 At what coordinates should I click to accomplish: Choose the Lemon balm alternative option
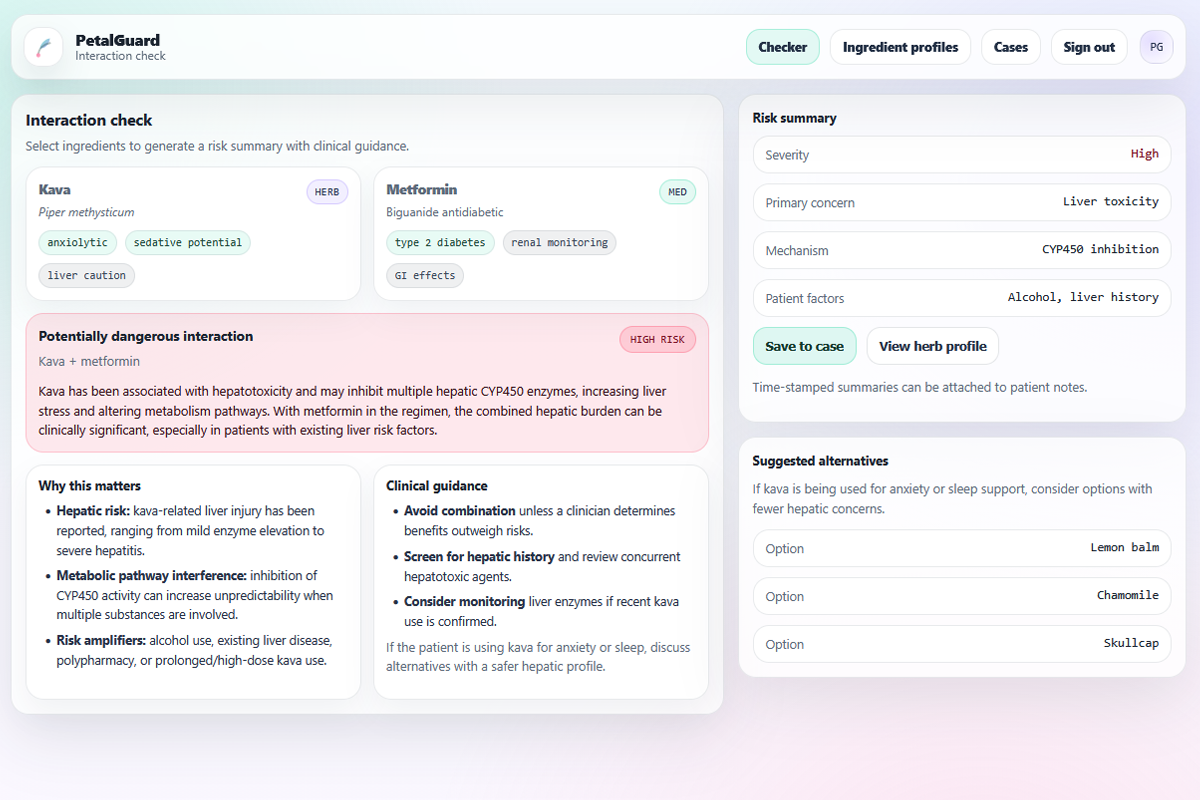coord(961,548)
